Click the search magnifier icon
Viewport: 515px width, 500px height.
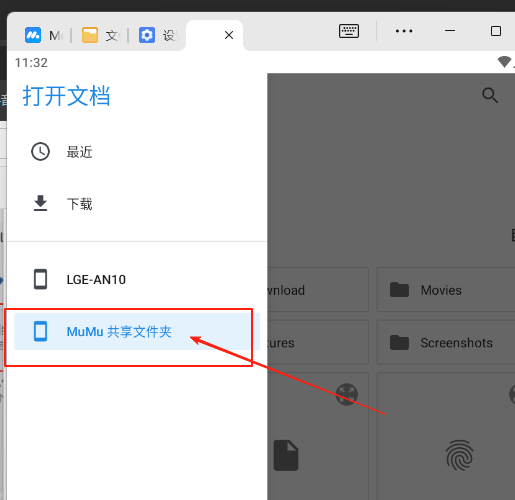tap(490, 96)
